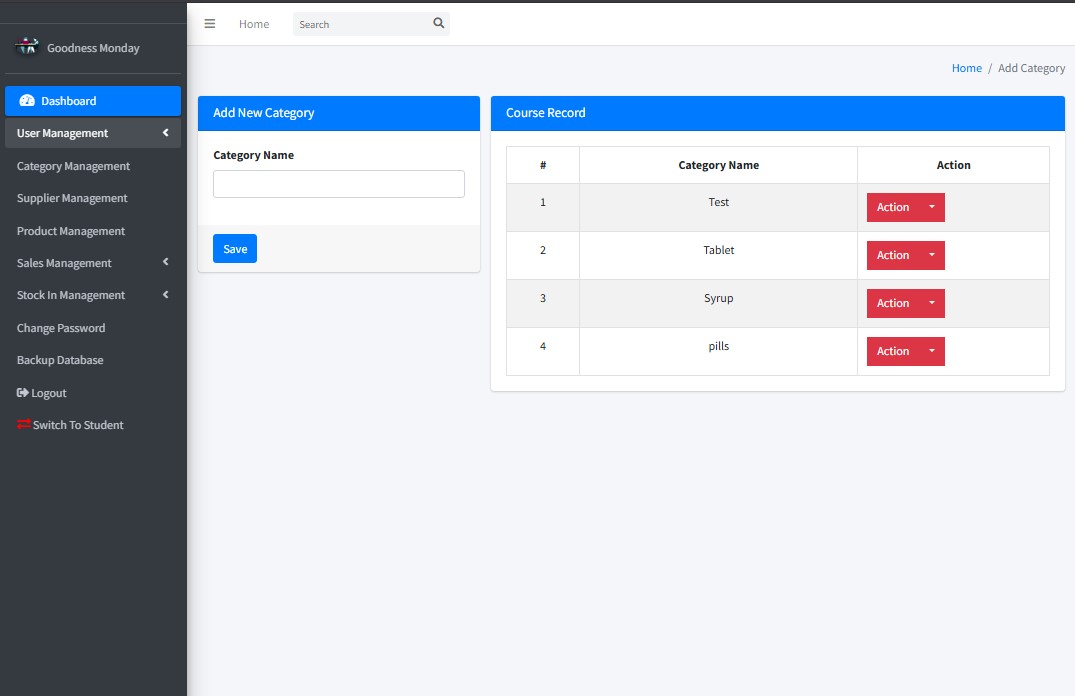Open Action dropdown caret for Test row
Image resolution: width=1075 pixels, height=696 pixels.
[x=932, y=207]
